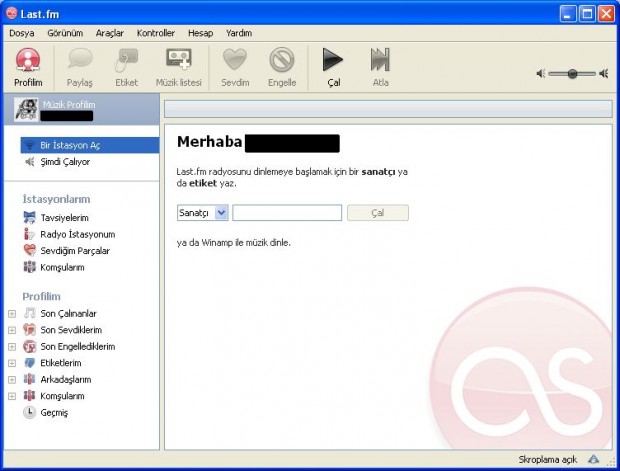620x471 pixels.
Task: Click the Müzik listesi cassette icon
Action: point(179,60)
